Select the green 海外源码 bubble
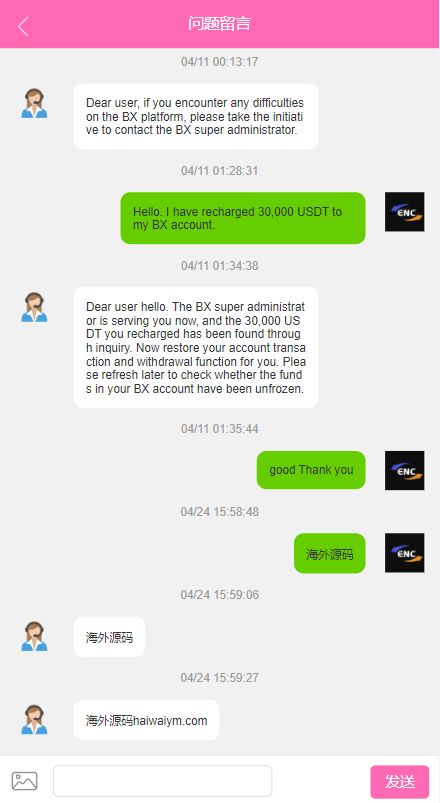 330,554
